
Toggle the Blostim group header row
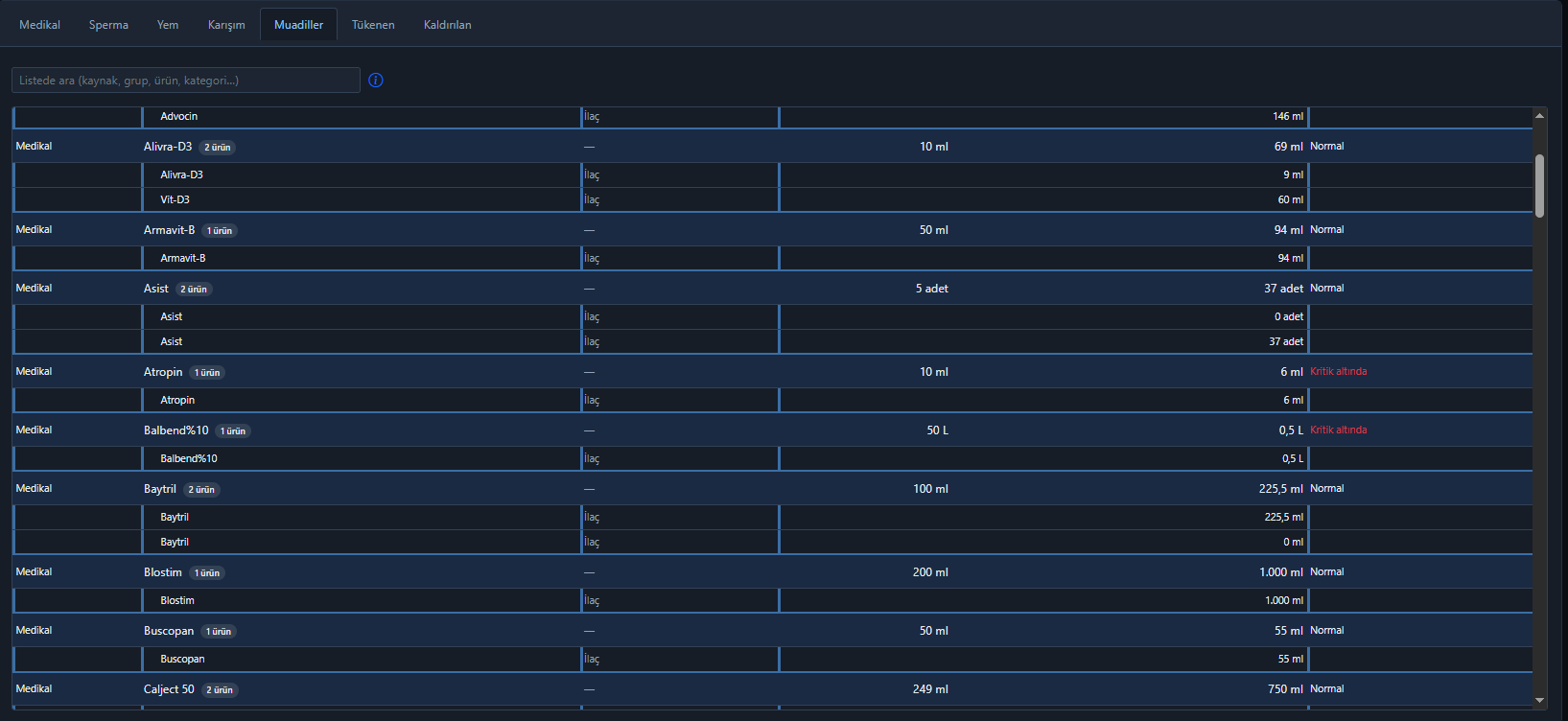[772, 572]
